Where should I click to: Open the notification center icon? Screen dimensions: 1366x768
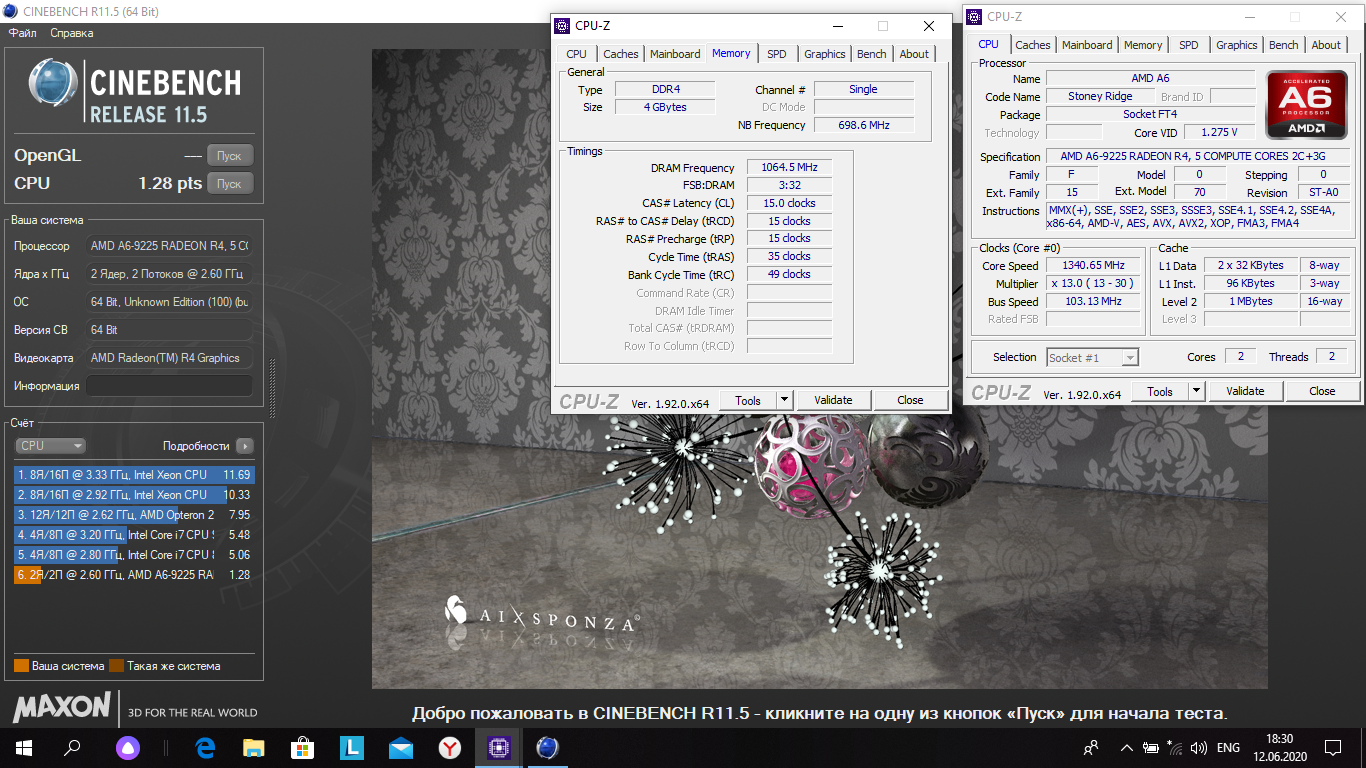[1333, 747]
